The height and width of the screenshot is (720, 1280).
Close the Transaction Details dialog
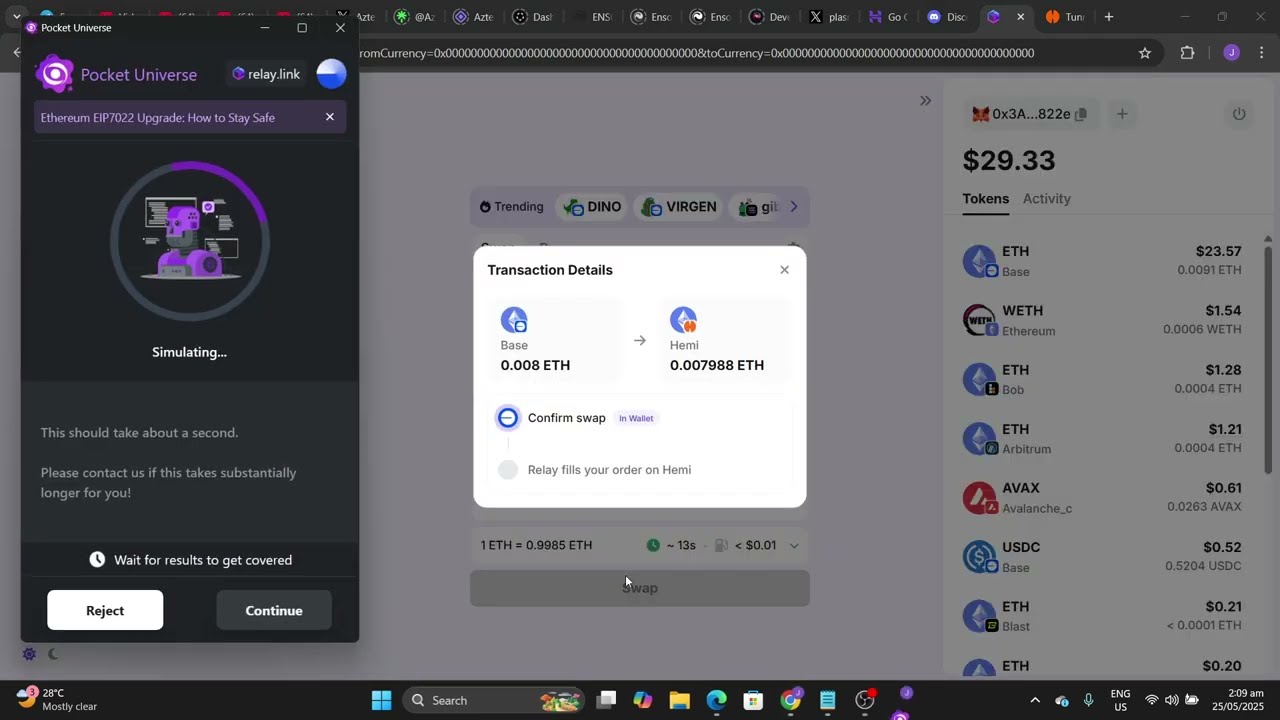[x=784, y=270]
